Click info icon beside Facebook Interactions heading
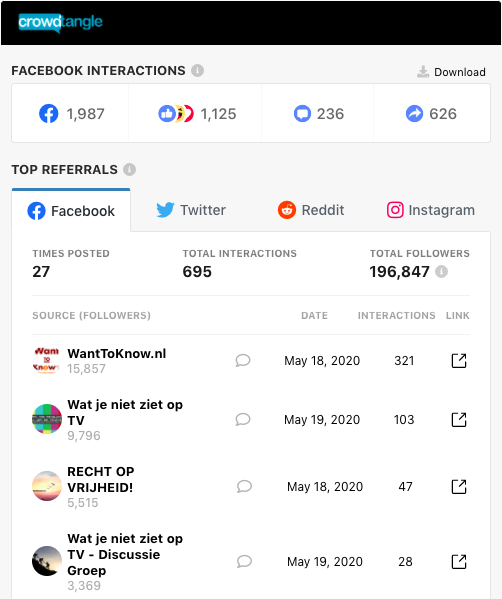This screenshot has height=599, width=502. [x=197, y=70]
